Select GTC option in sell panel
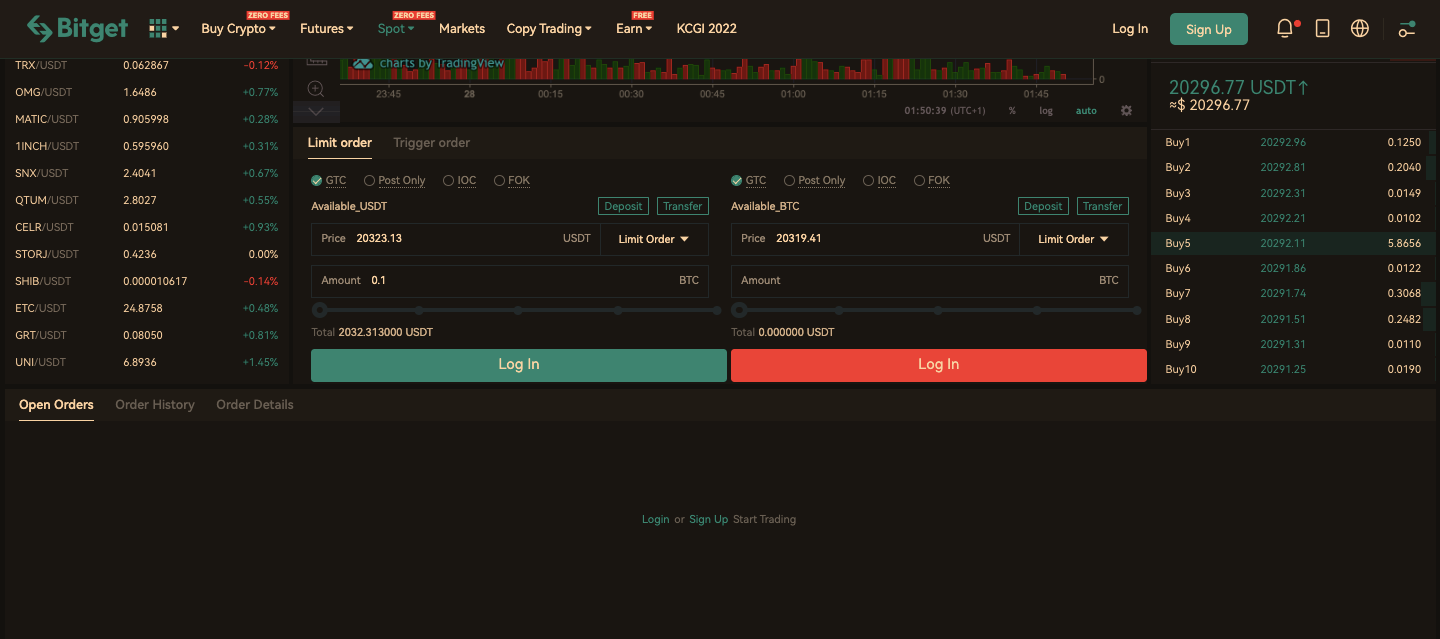The width and height of the screenshot is (1440, 639). point(749,181)
